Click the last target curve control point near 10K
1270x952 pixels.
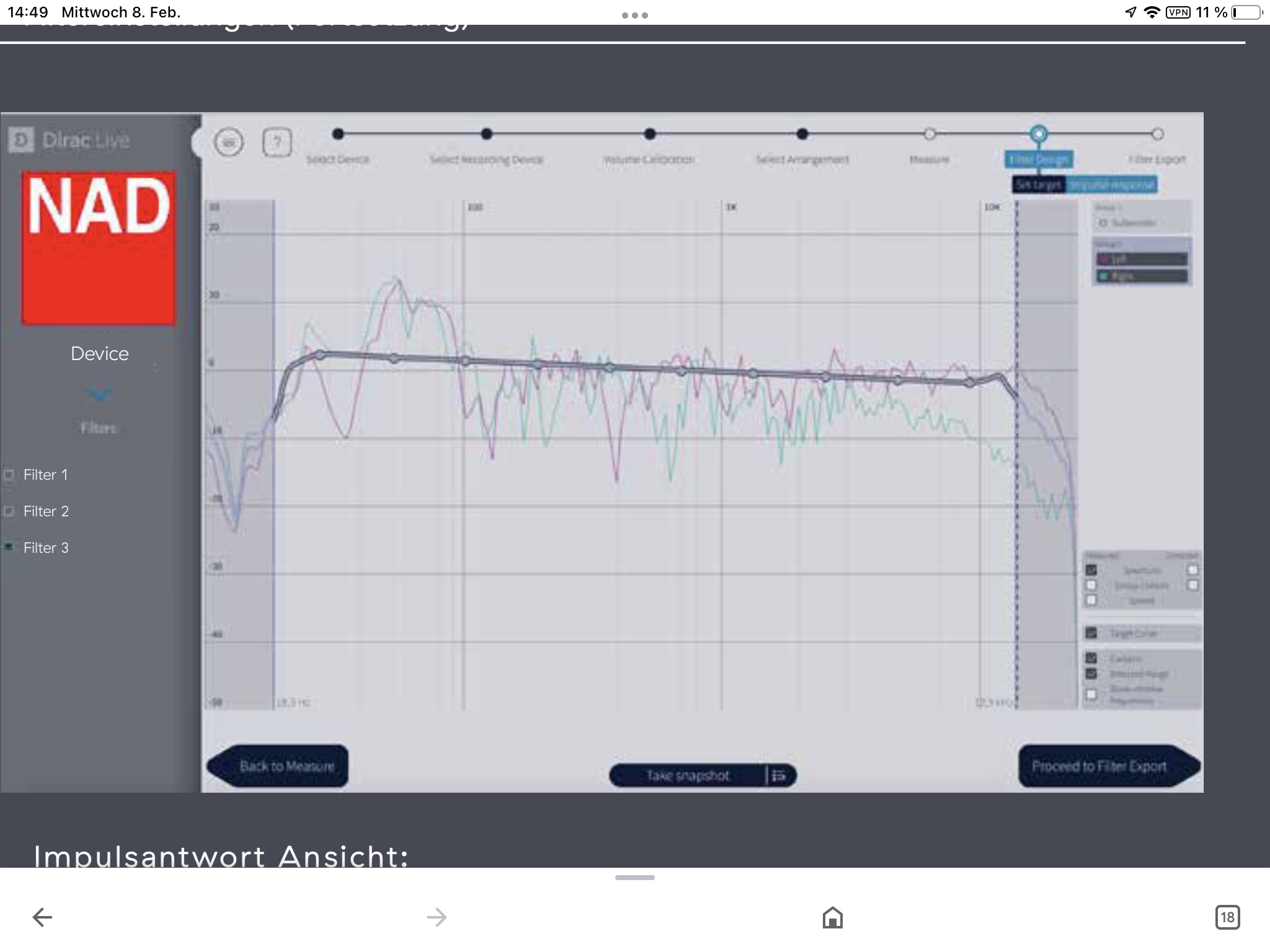(x=970, y=382)
